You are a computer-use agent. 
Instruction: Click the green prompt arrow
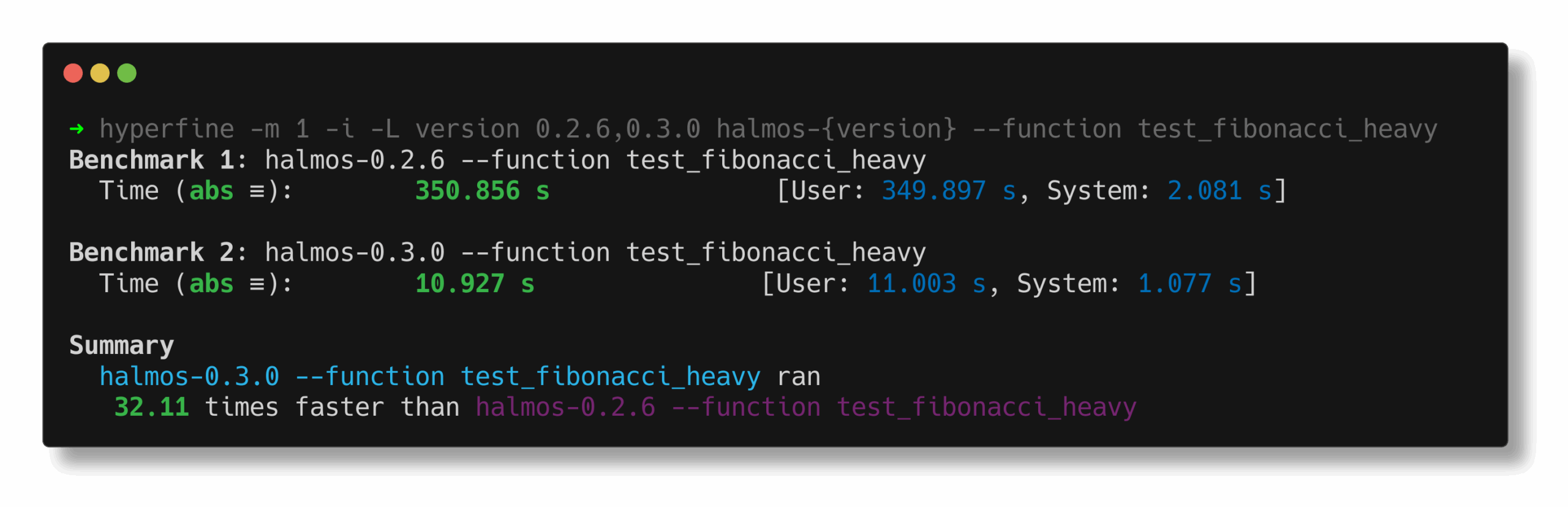coord(77,129)
